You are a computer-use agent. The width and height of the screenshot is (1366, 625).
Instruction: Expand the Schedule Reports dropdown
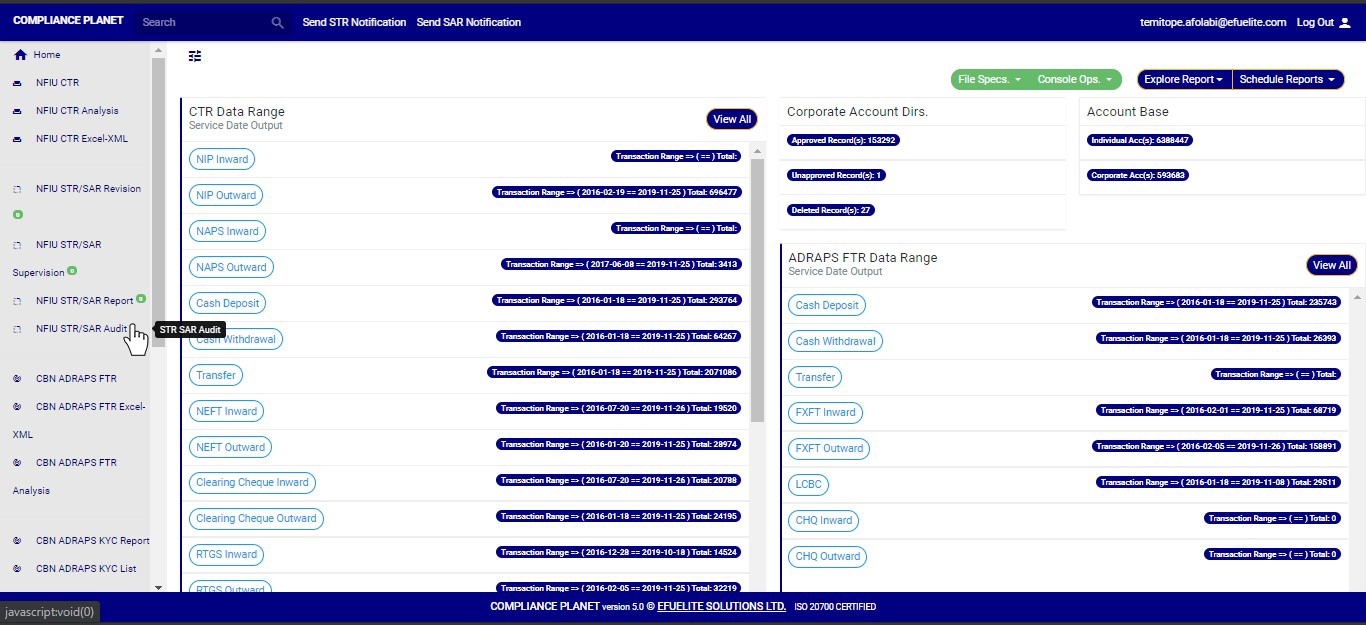pos(1286,80)
